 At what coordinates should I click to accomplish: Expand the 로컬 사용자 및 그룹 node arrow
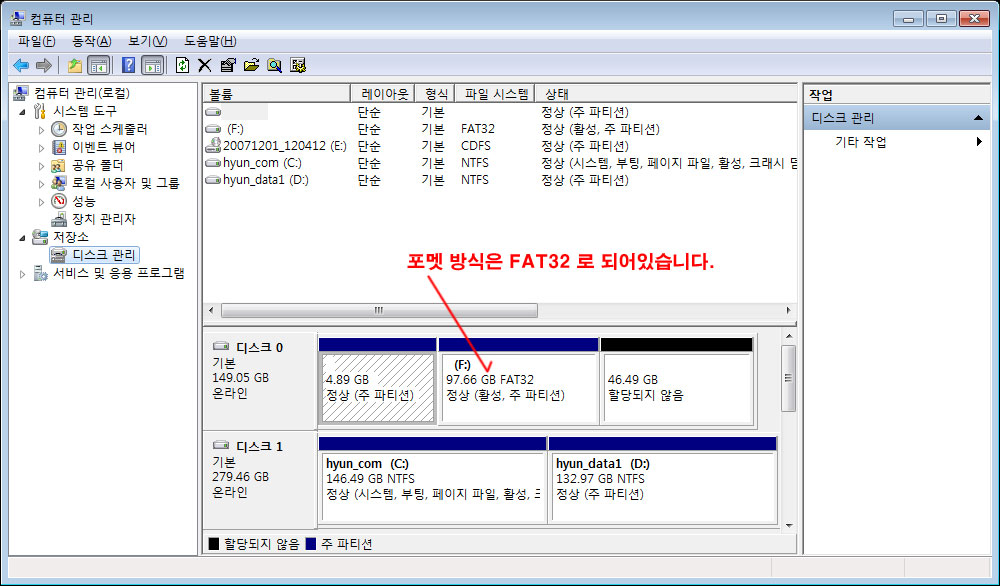click(41, 184)
